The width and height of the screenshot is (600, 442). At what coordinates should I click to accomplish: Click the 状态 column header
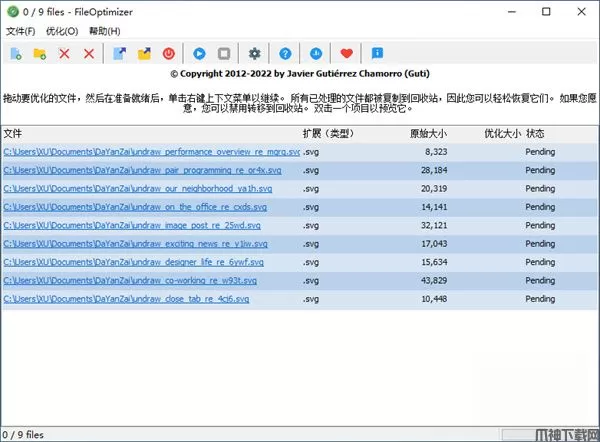click(x=536, y=133)
